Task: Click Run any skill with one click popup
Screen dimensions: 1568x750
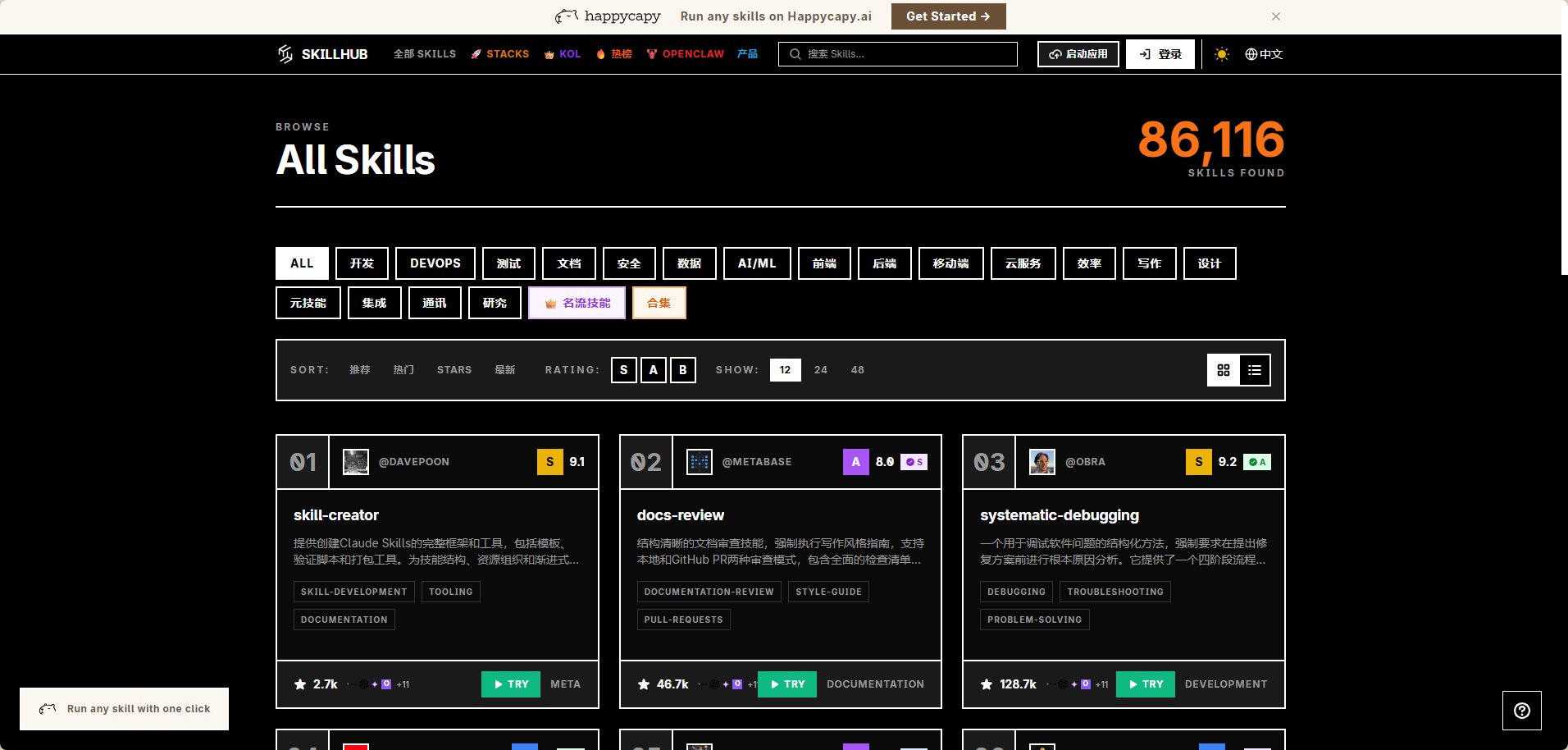Action: tap(125, 709)
